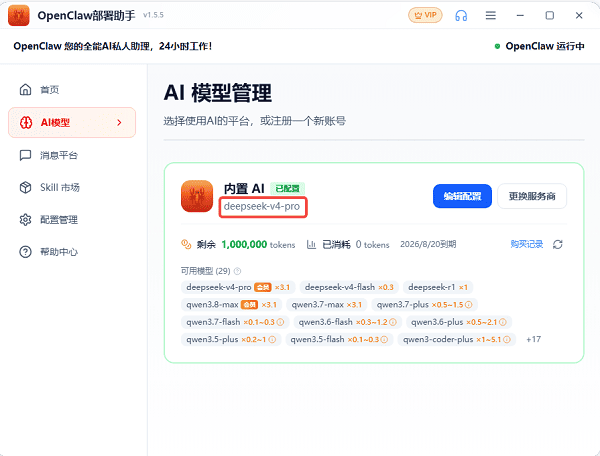
Task: Click info icon on qwen3.5-plus chip
Action: [x=272, y=339]
